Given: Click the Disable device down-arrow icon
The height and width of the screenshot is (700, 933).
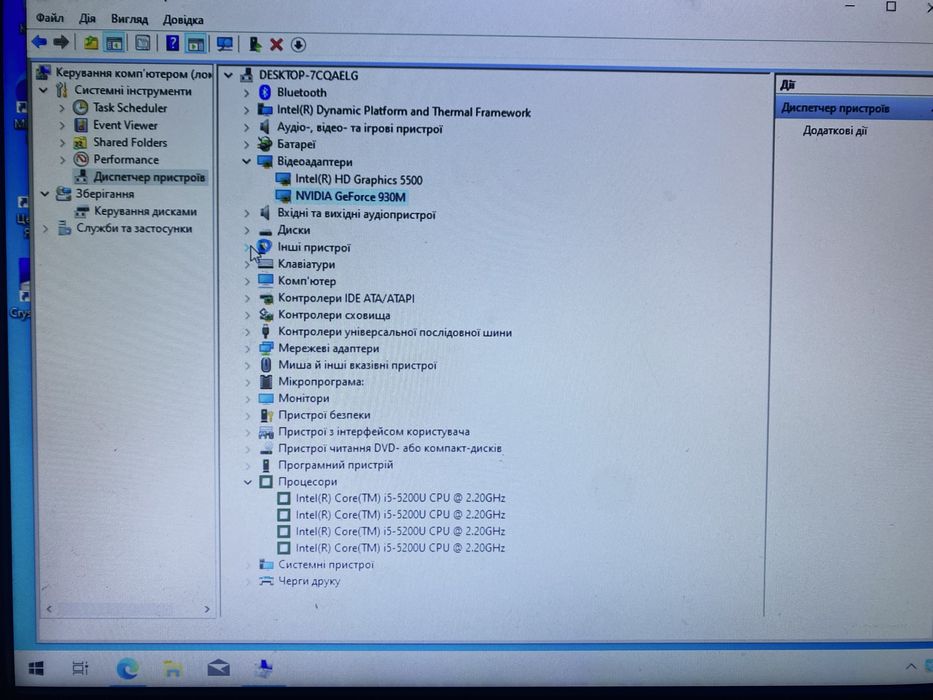Looking at the screenshot, I should pyautogui.click(x=298, y=45).
